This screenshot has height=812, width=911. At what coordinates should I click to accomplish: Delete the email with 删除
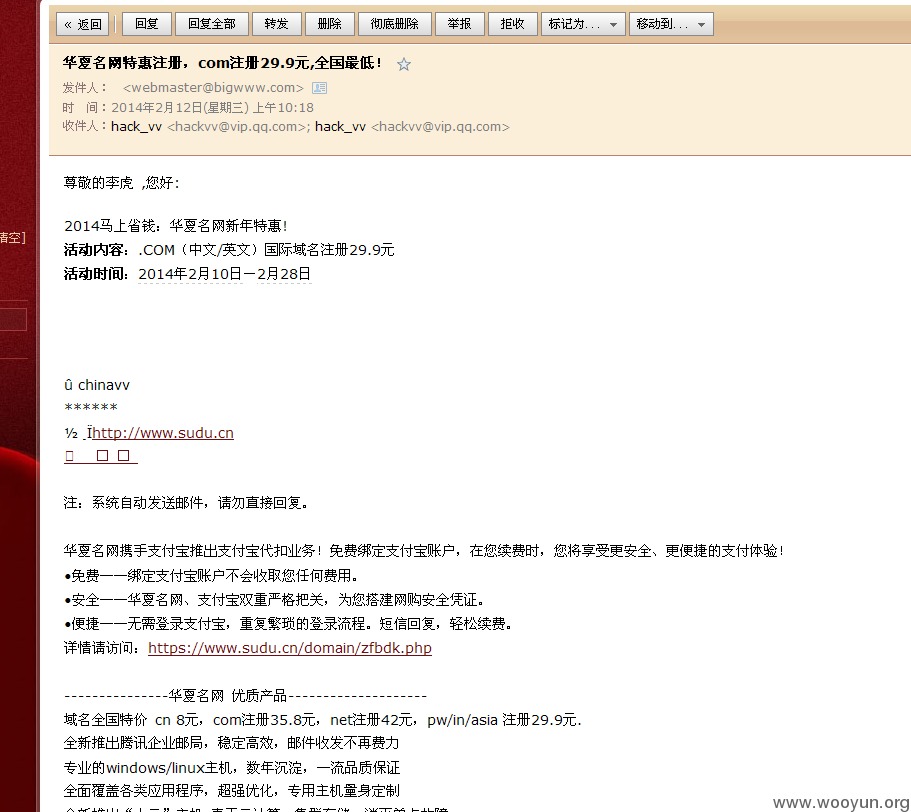(329, 24)
